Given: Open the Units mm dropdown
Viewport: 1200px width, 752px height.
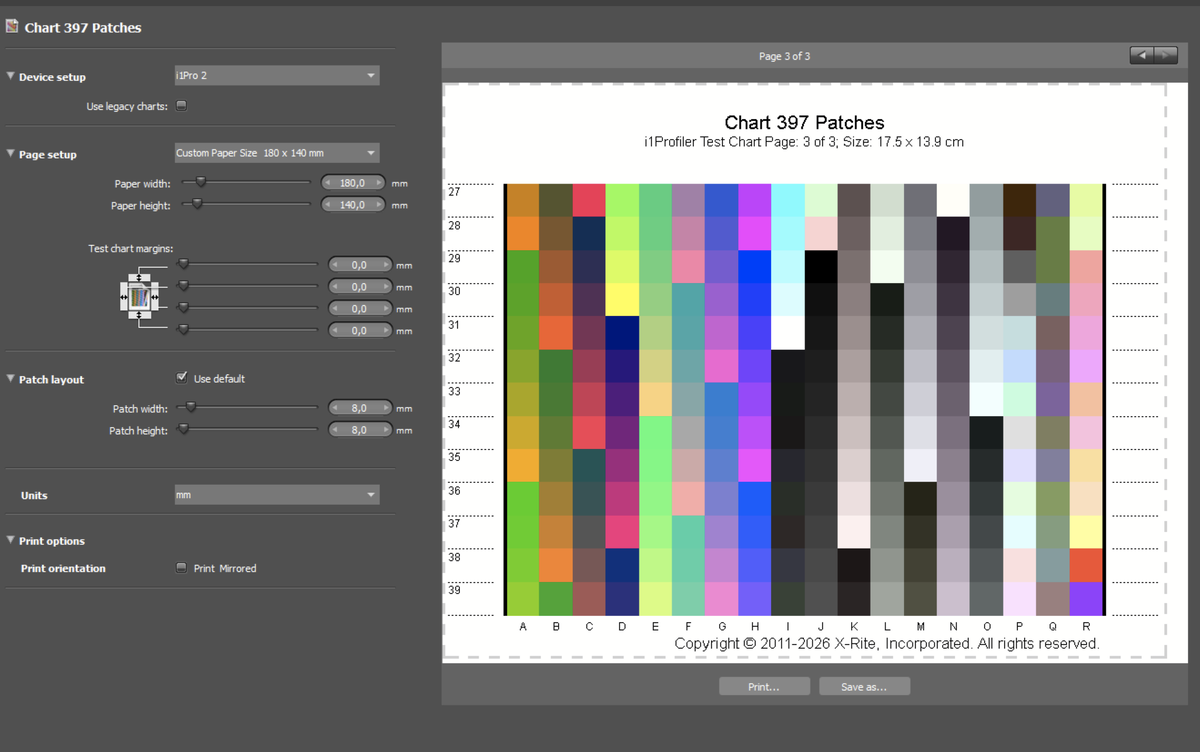Looking at the screenshot, I should [276, 495].
